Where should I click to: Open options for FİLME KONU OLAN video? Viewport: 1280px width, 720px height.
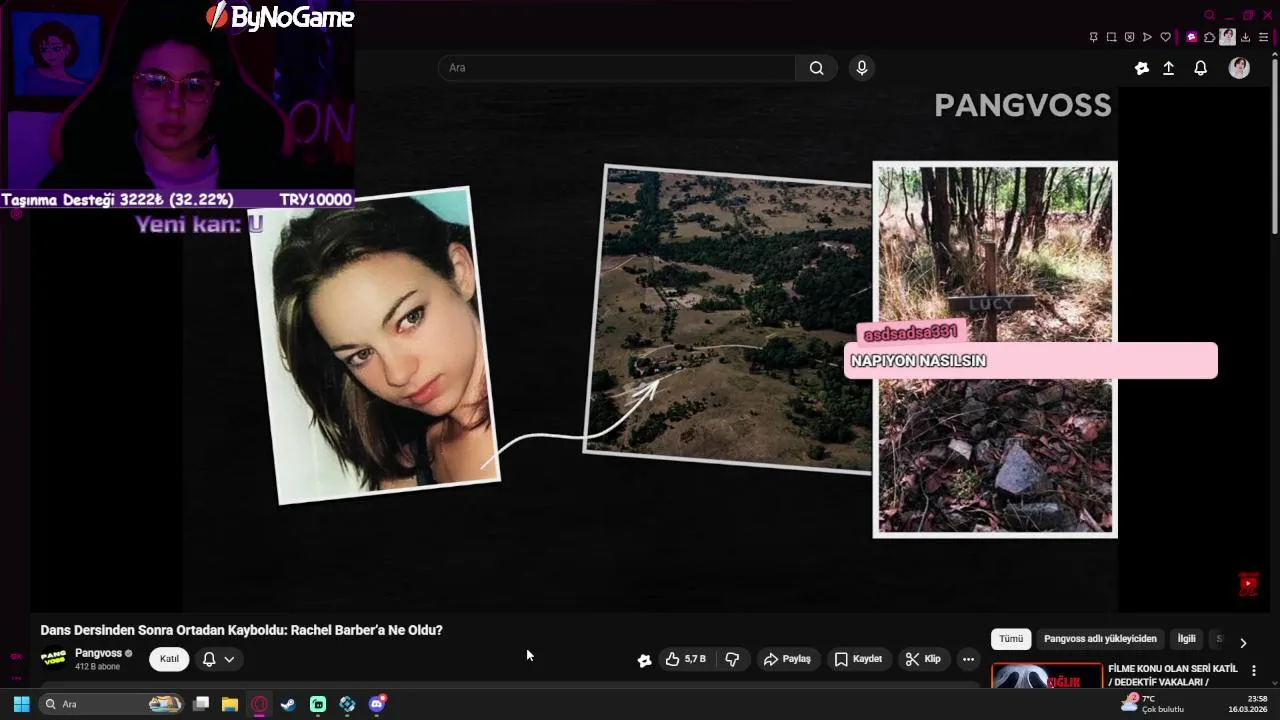pos(1254,671)
